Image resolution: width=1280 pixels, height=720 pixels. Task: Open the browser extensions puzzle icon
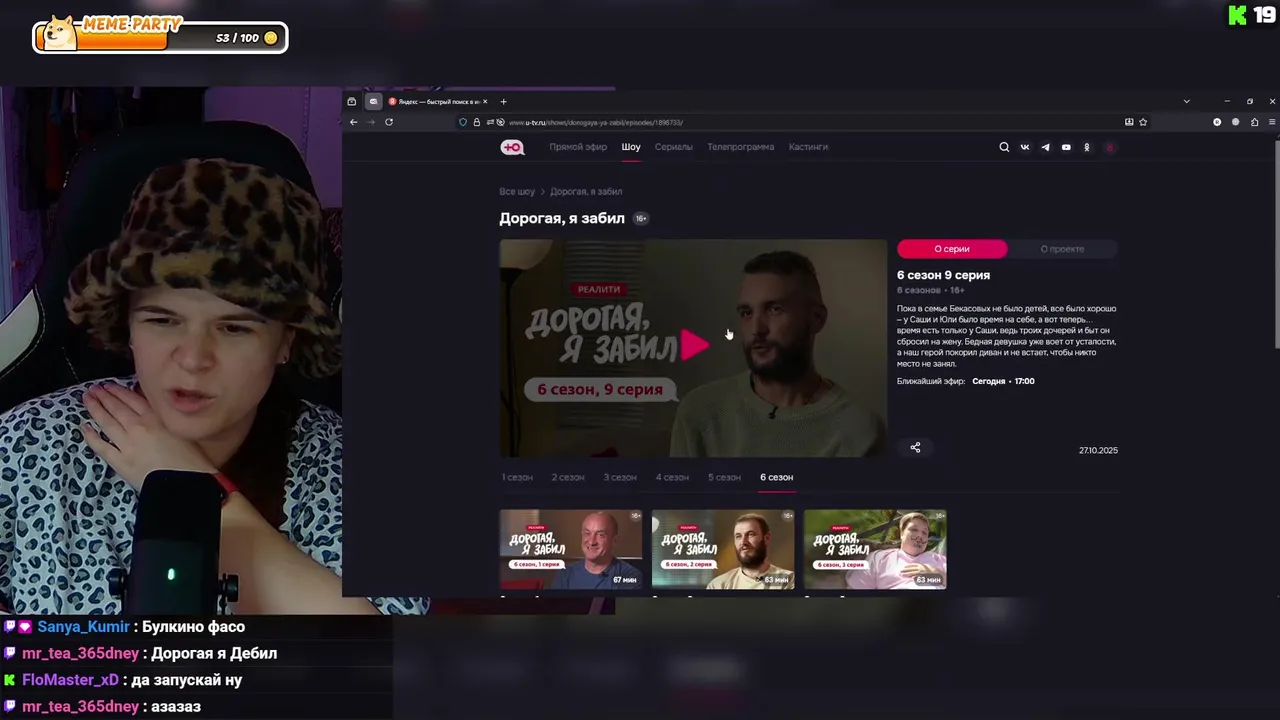coord(1254,122)
